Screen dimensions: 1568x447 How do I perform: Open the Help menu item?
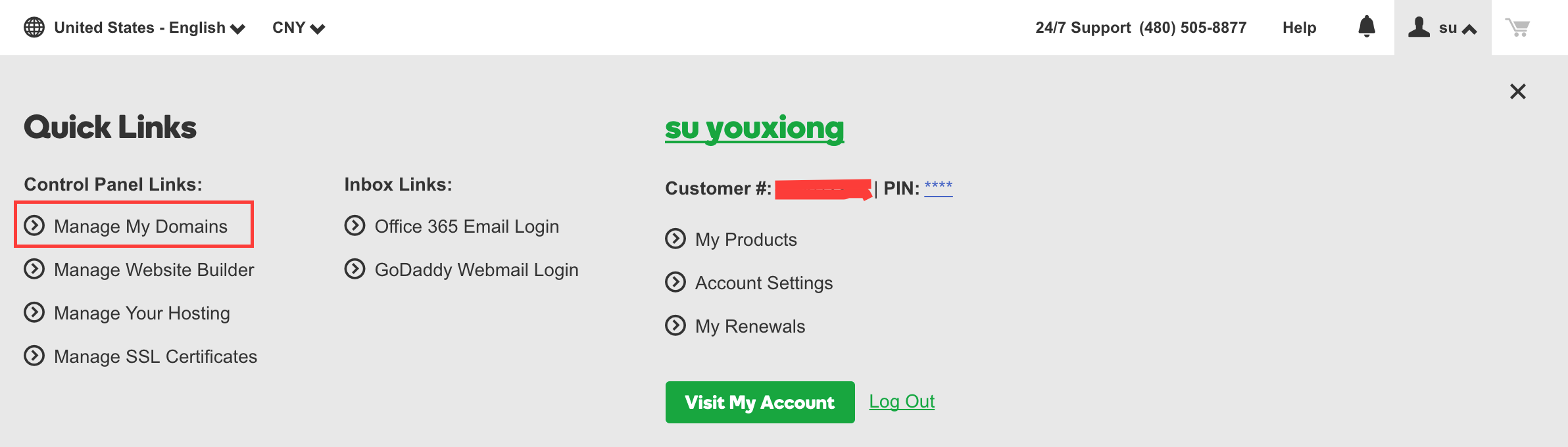pyautogui.click(x=1300, y=28)
